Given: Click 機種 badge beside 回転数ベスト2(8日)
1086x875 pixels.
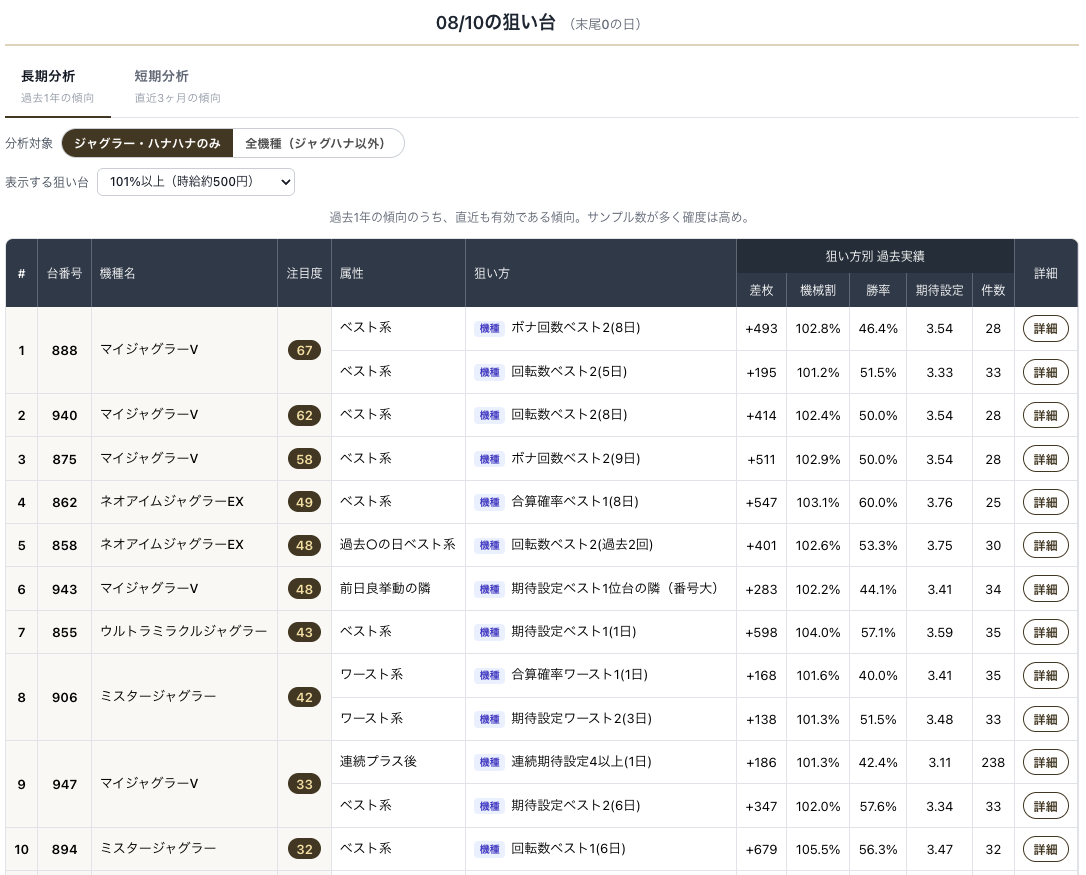Looking at the screenshot, I should (490, 416).
